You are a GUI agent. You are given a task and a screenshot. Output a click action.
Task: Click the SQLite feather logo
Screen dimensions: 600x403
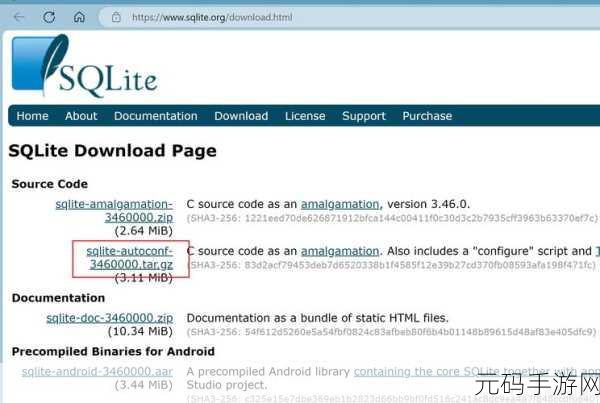coord(85,66)
